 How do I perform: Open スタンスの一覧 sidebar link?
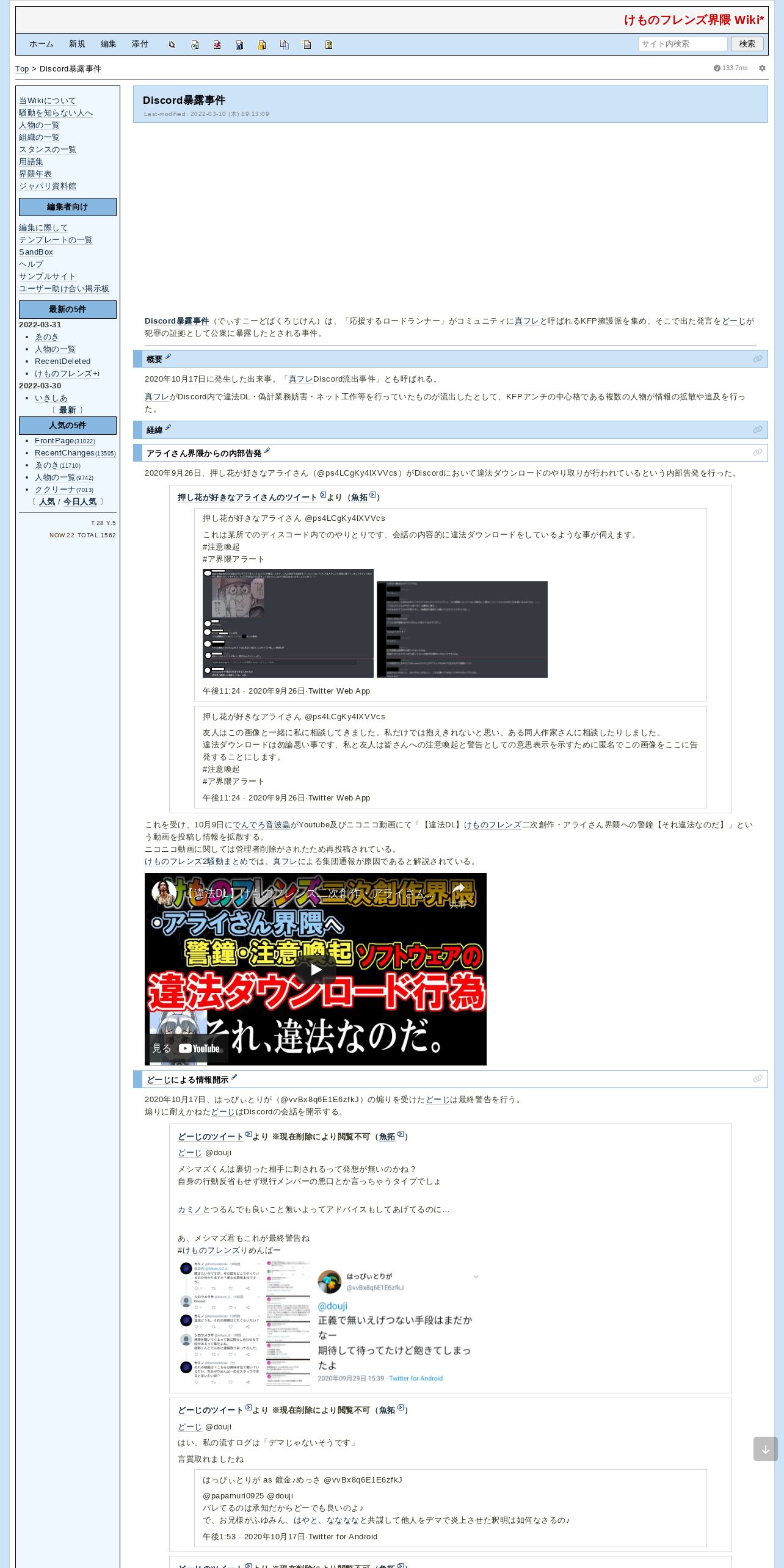(x=48, y=150)
